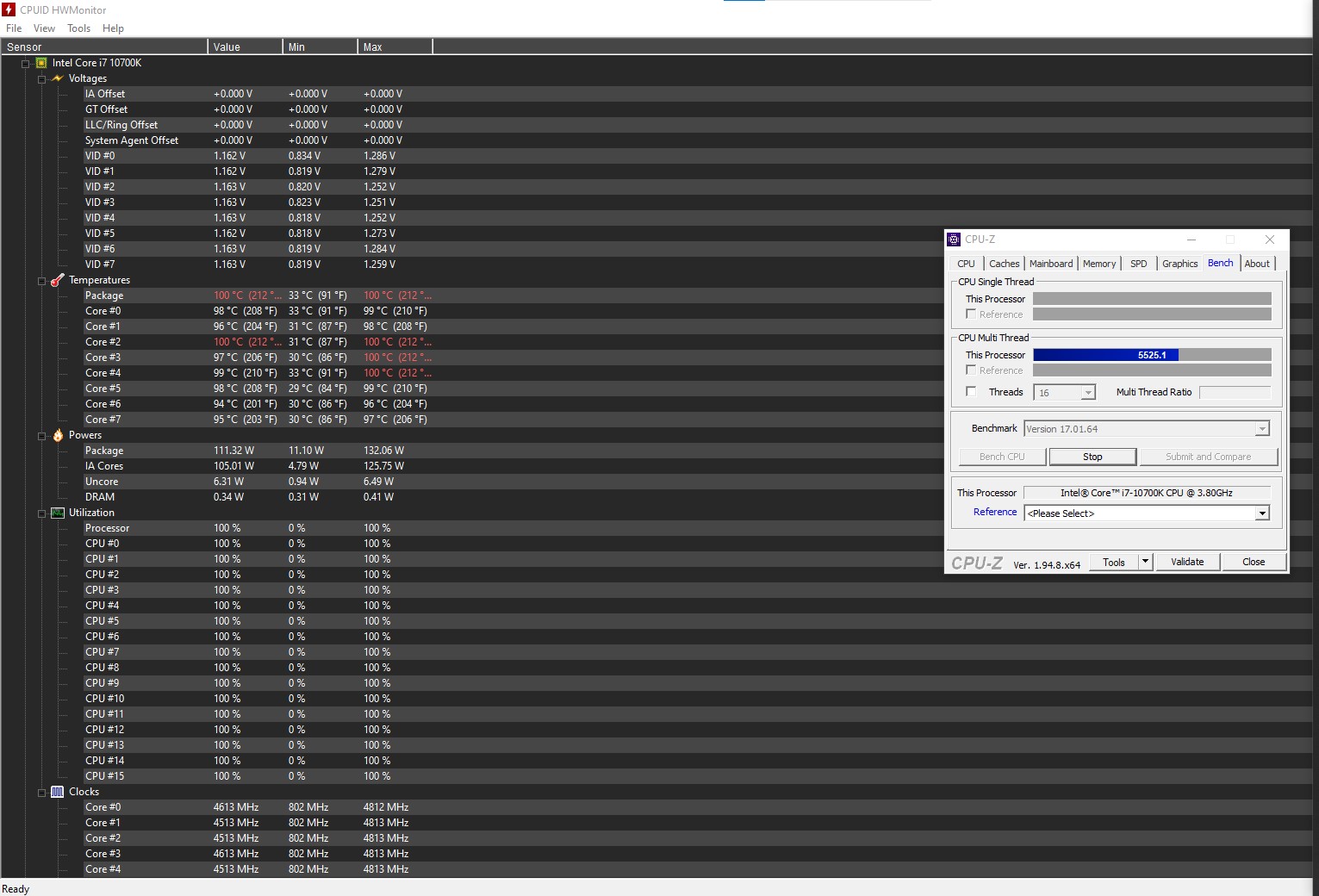Viewport: 1319px width, 896px height.
Task: Collapse the Temperatures tree node
Action: click(42, 281)
